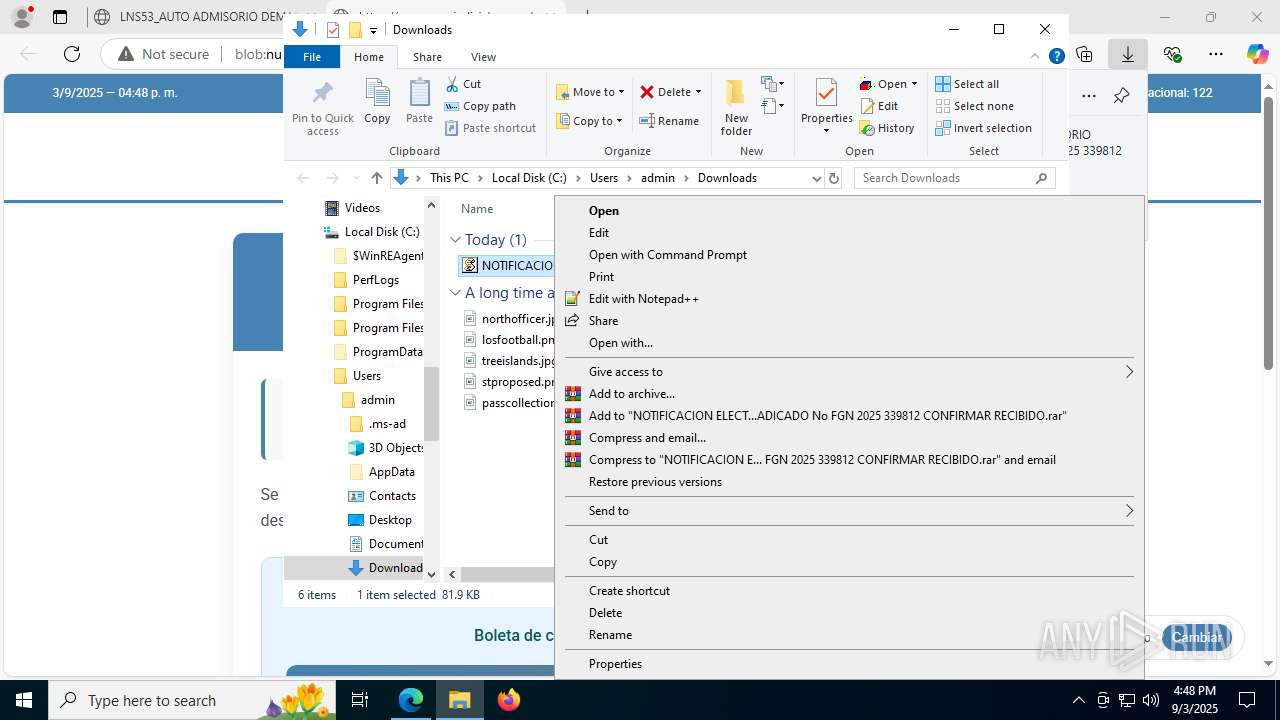Open Firefox from the taskbar
Viewport: 1280px width, 720px height.
pyautogui.click(x=509, y=700)
